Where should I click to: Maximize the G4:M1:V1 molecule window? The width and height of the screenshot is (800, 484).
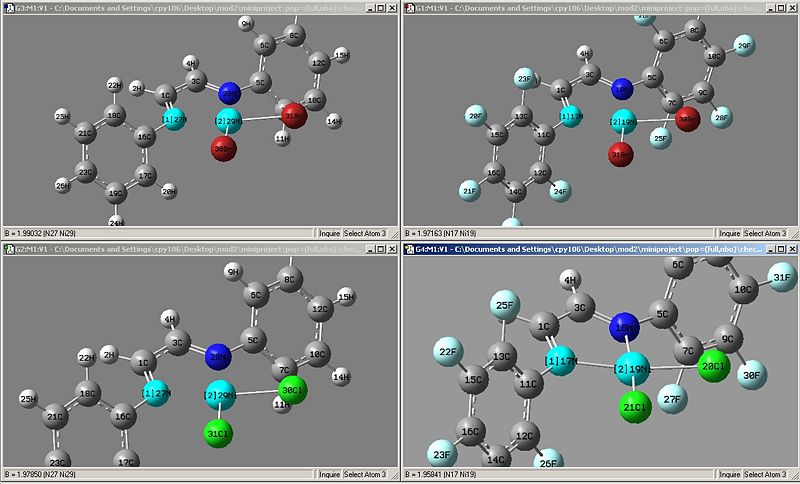(782, 249)
